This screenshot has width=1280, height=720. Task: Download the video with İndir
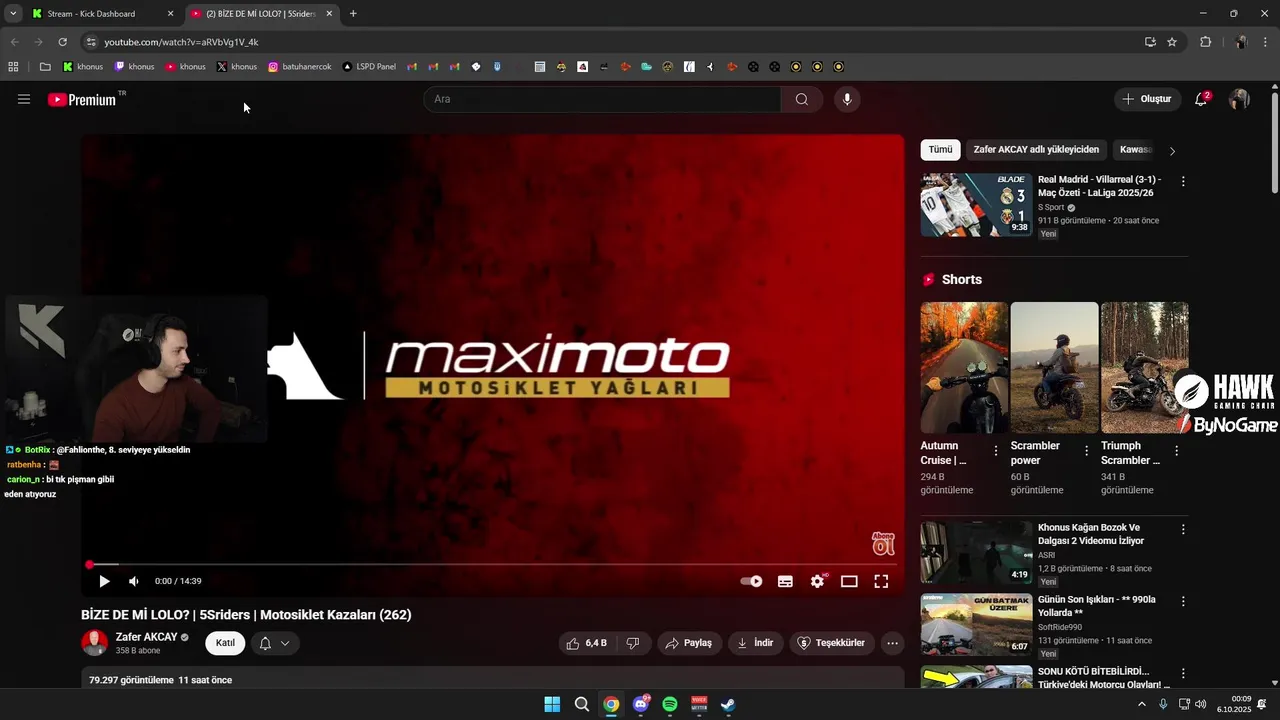tap(755, 643)
